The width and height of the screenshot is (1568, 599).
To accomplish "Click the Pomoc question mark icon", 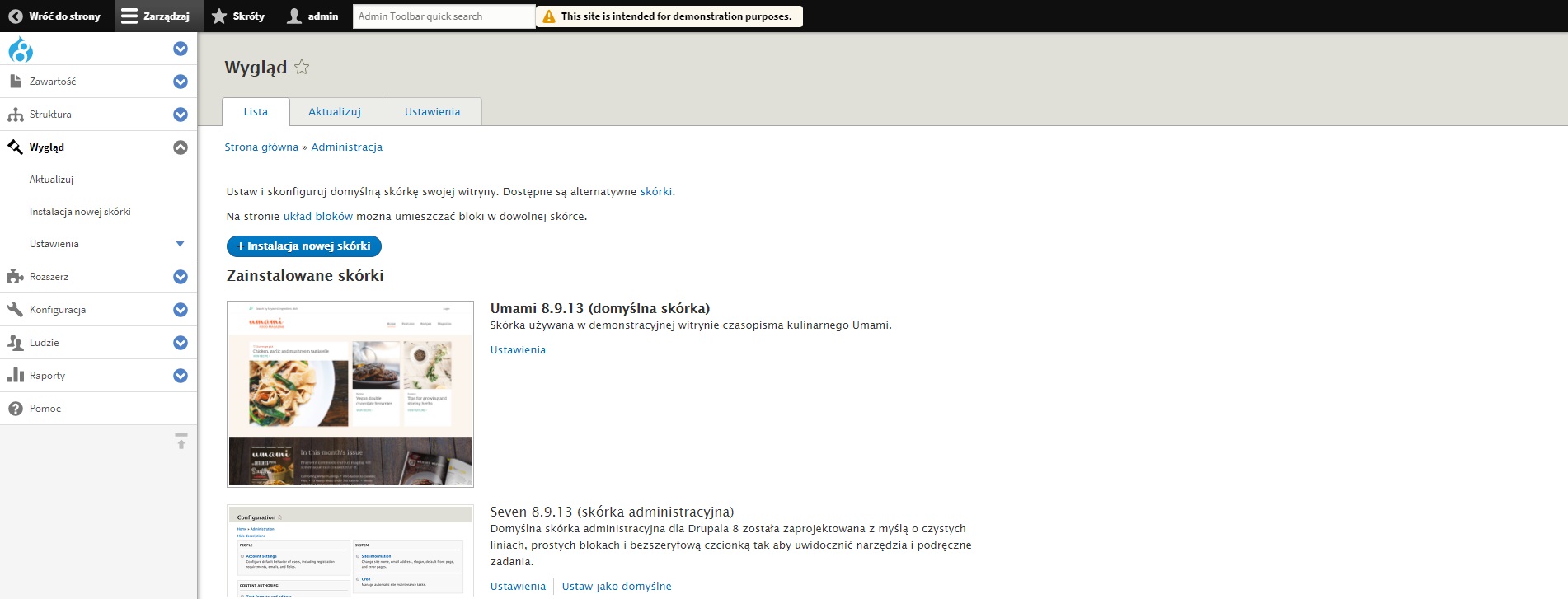I will pyautogui.click(x=15, y=409).
